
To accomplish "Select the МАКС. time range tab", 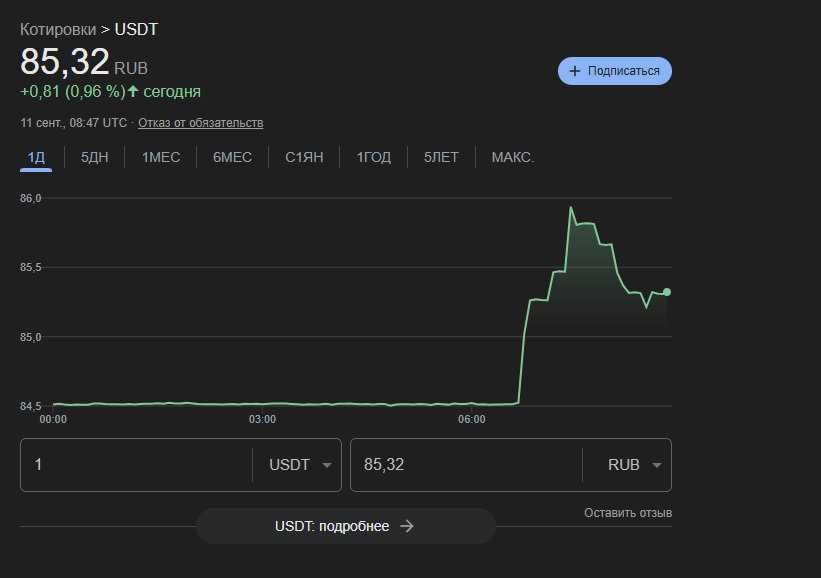I will pyautogui.click(x=513, y=158).
